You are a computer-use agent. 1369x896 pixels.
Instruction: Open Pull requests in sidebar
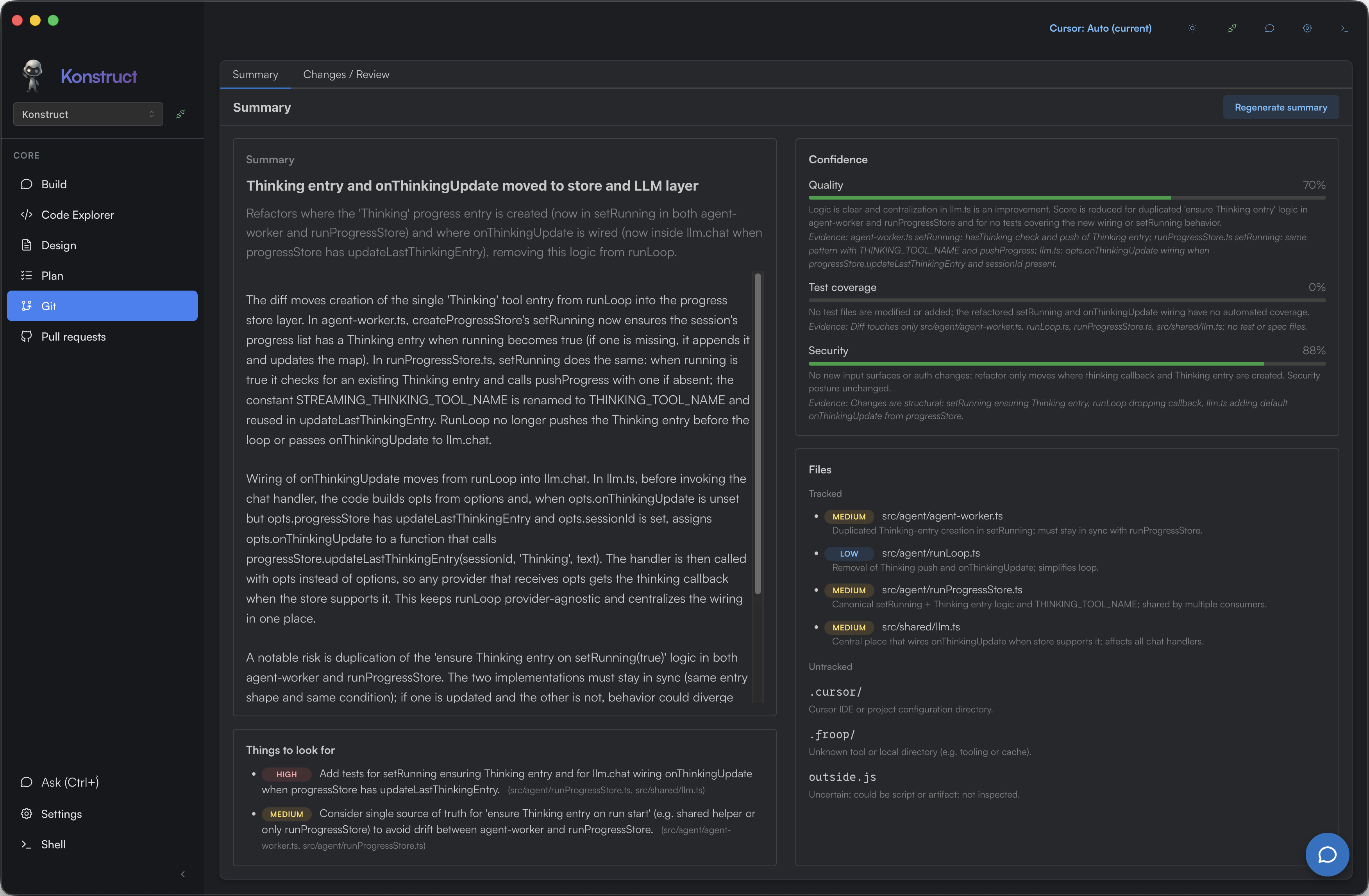point(73,336)
